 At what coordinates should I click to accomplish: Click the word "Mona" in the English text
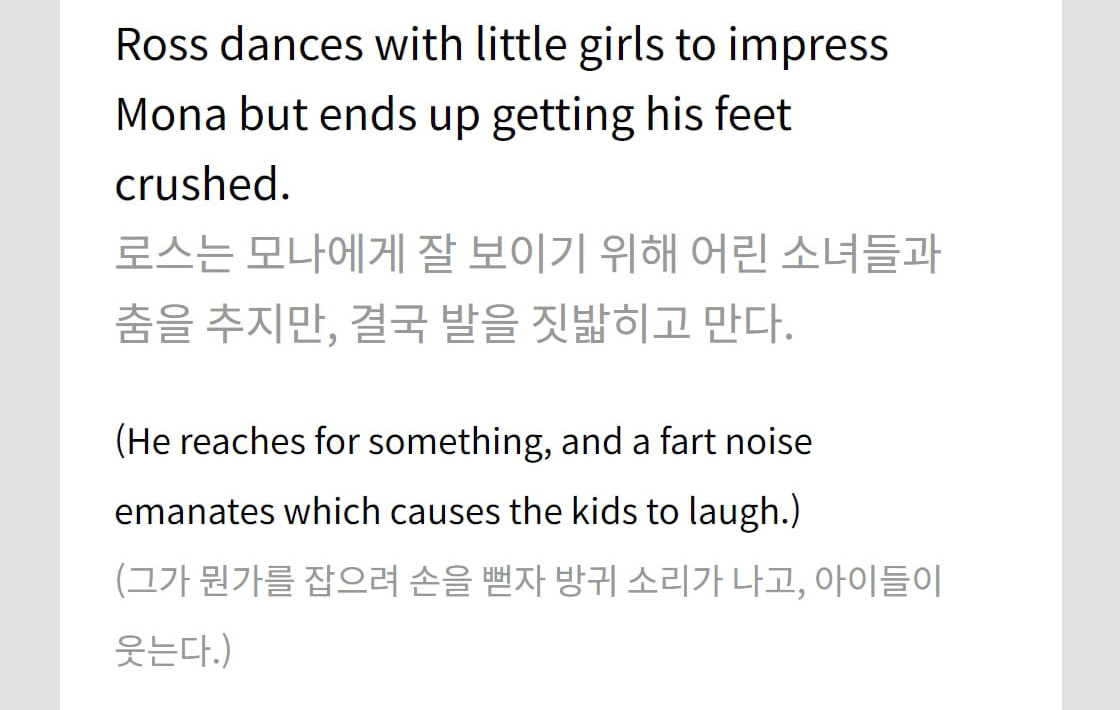point(171,115)
